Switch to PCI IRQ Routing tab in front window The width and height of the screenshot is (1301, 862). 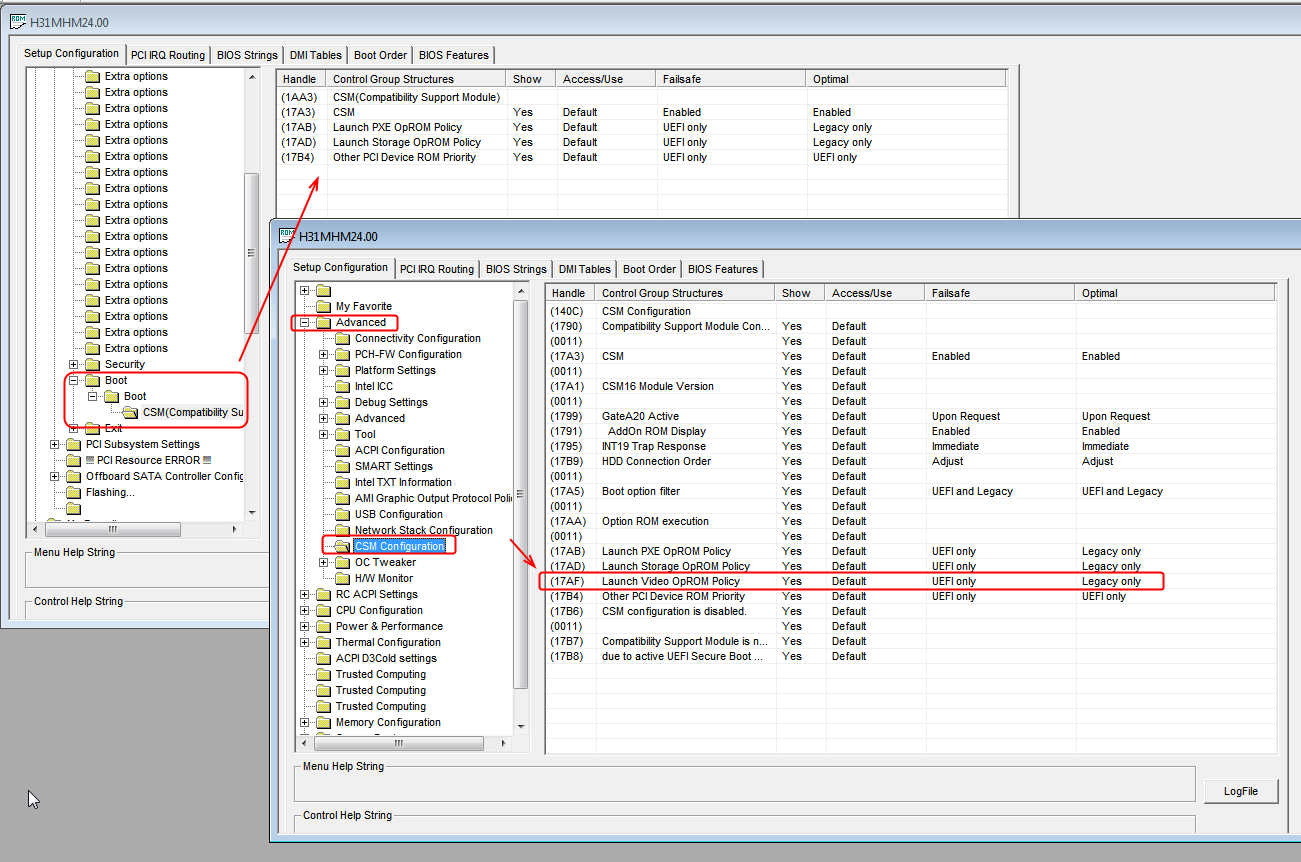(437, 269)
